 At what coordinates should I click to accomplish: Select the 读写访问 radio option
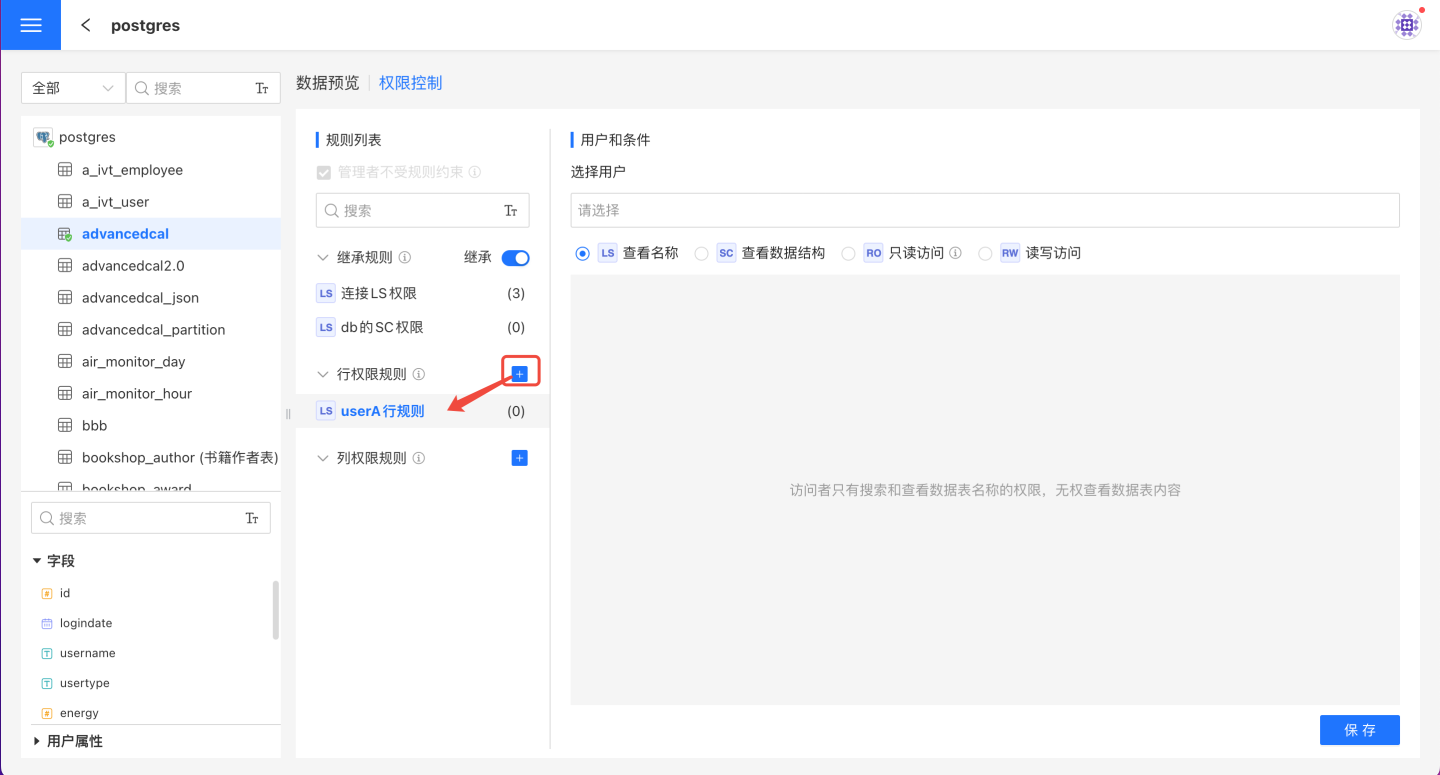coord(985,254)
